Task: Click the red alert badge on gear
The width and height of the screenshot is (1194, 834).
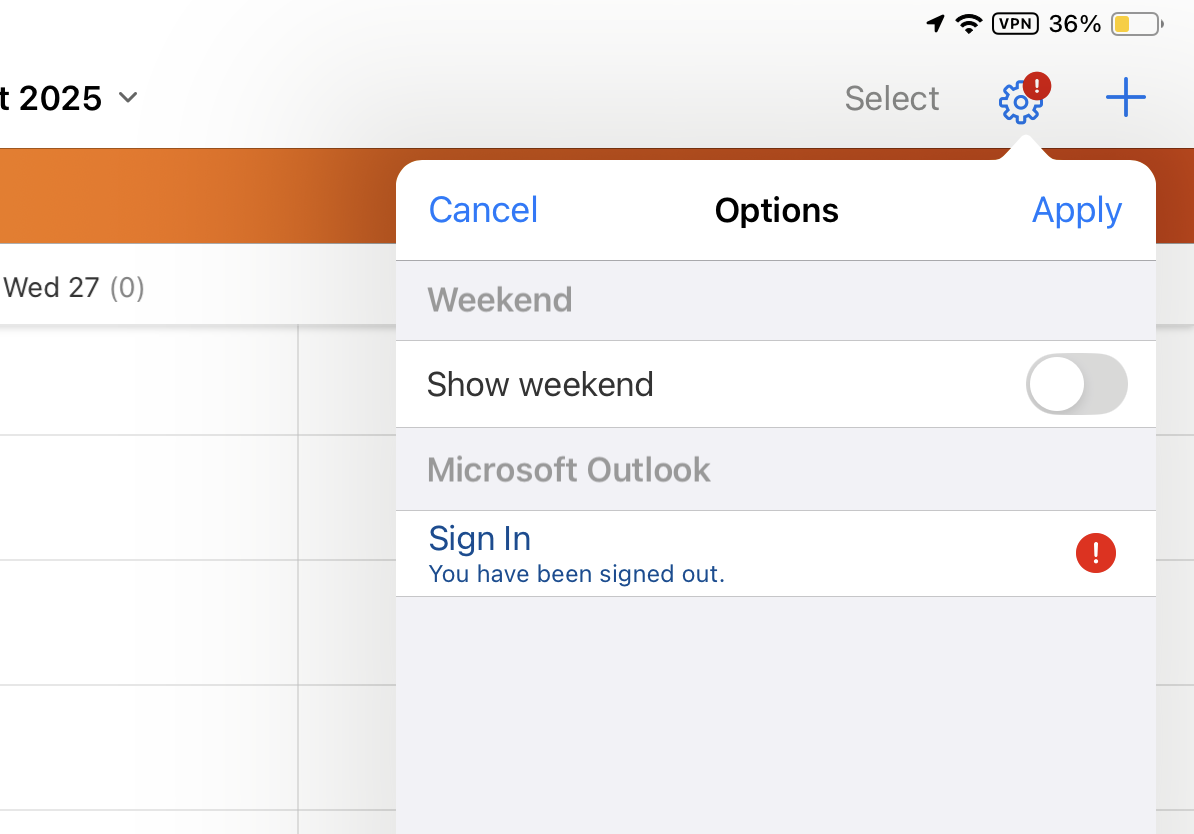Action: tap(1037, 86)
